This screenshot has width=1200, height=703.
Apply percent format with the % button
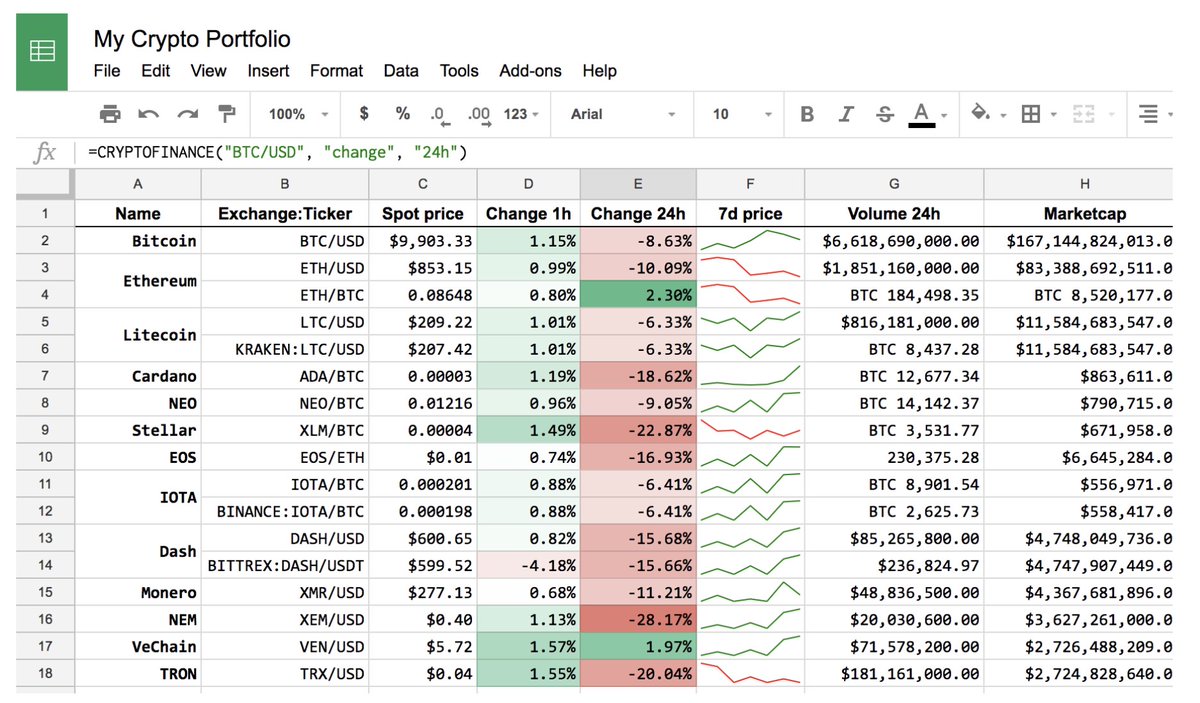[402, 114]
